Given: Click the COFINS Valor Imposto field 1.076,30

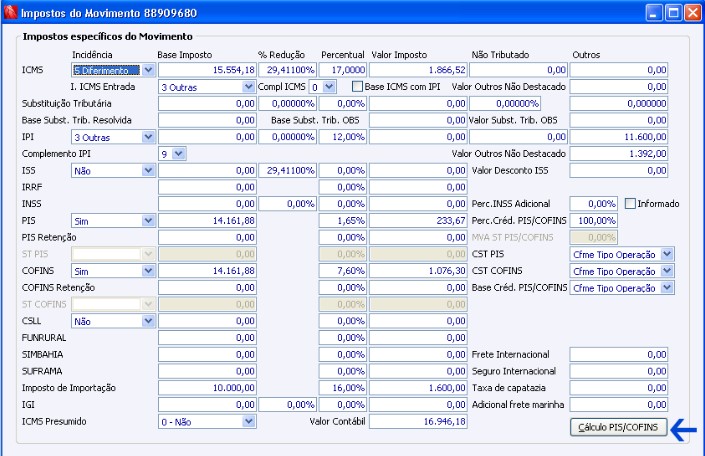Looking at the screenshot, I should point(418,271).
